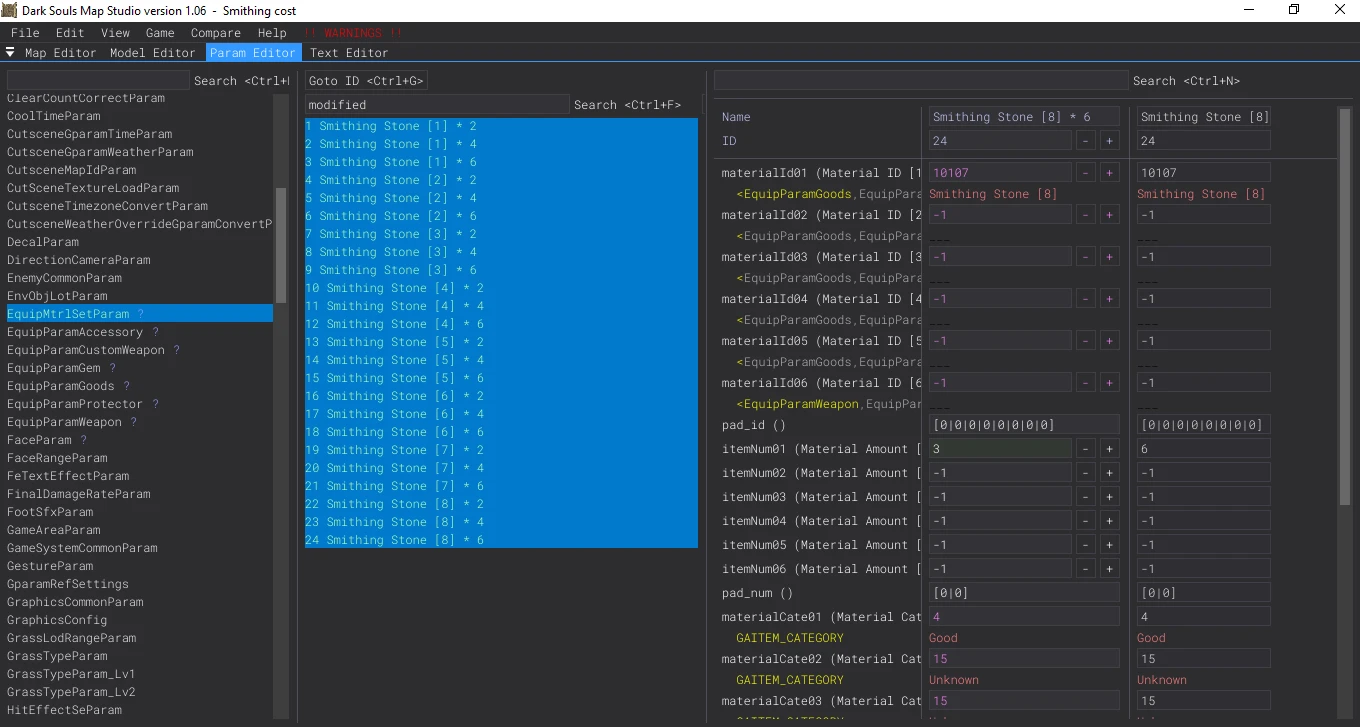Screen dimensions: 1360x727
Task: Select row '15 Smithing Stone [5] * 6'
Action: point(501,378)
